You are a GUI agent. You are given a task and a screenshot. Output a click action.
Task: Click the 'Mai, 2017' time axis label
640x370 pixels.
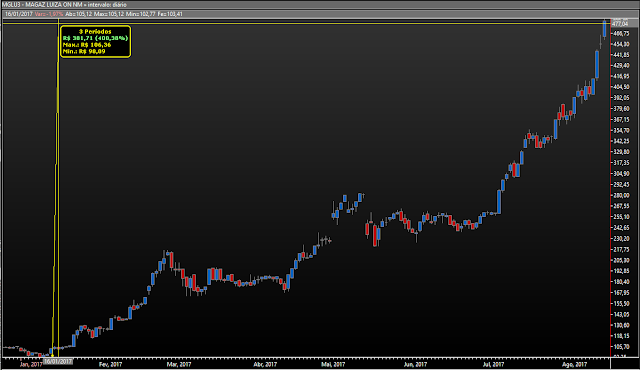pos(333,364)
